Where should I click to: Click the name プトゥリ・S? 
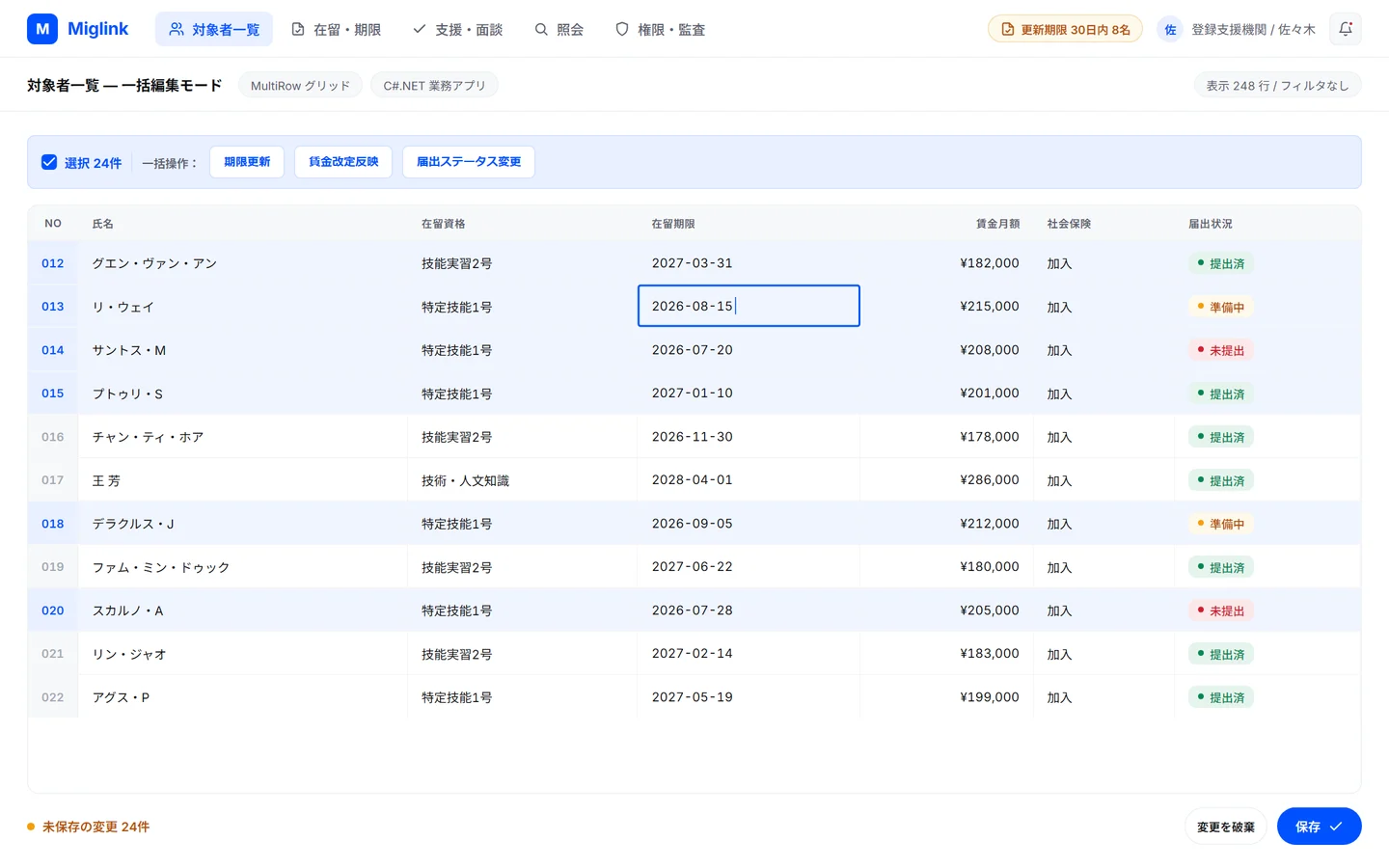(x=127, y=393)
